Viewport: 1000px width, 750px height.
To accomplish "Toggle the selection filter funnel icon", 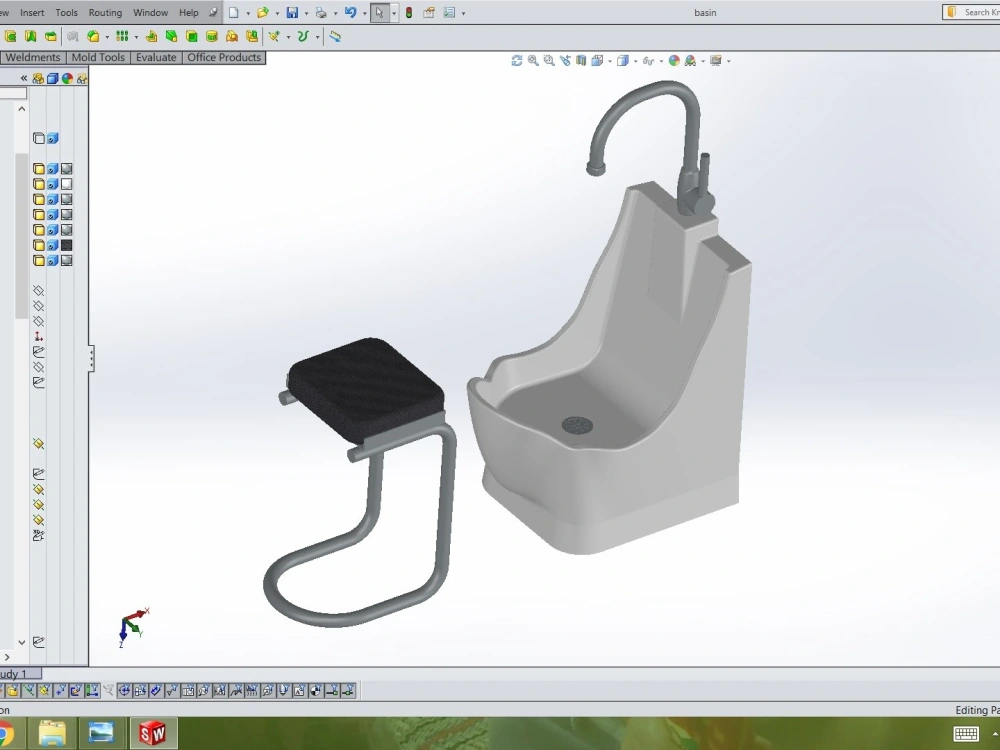I will pyautogui.click(x=108, y=691).
